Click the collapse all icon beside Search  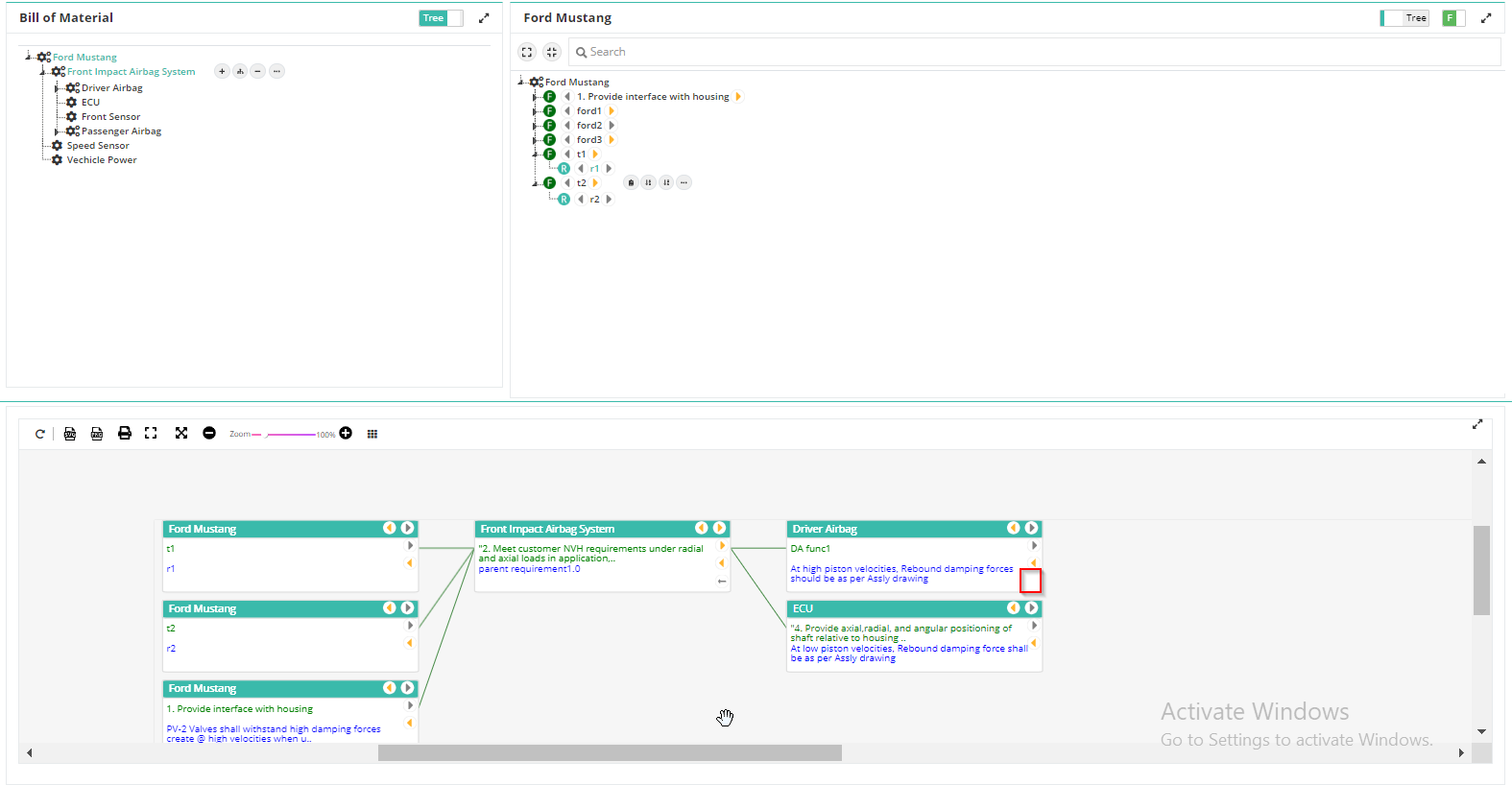[x=551, y=52]
